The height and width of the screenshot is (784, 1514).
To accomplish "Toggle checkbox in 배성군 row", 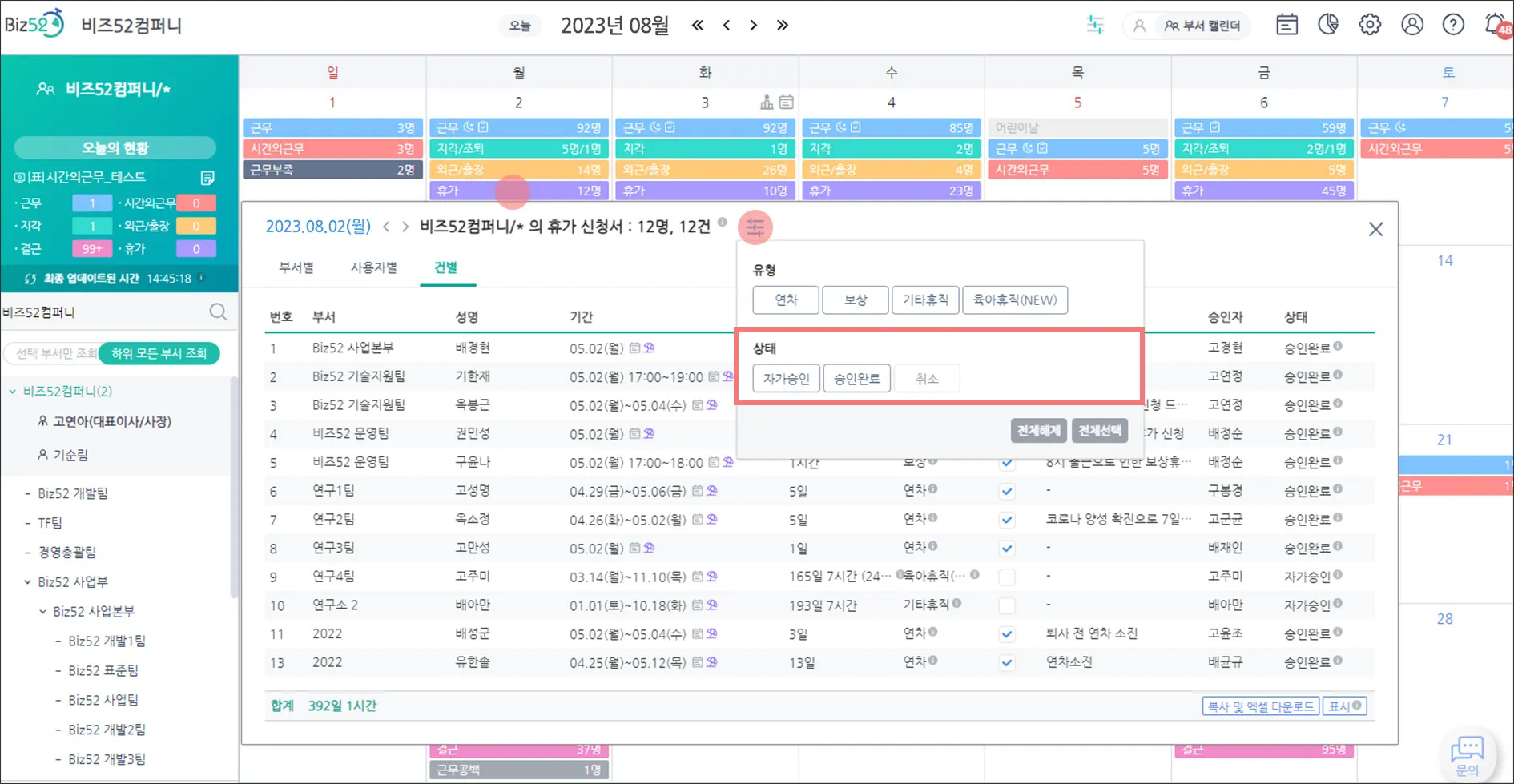I will [1007, 634].
